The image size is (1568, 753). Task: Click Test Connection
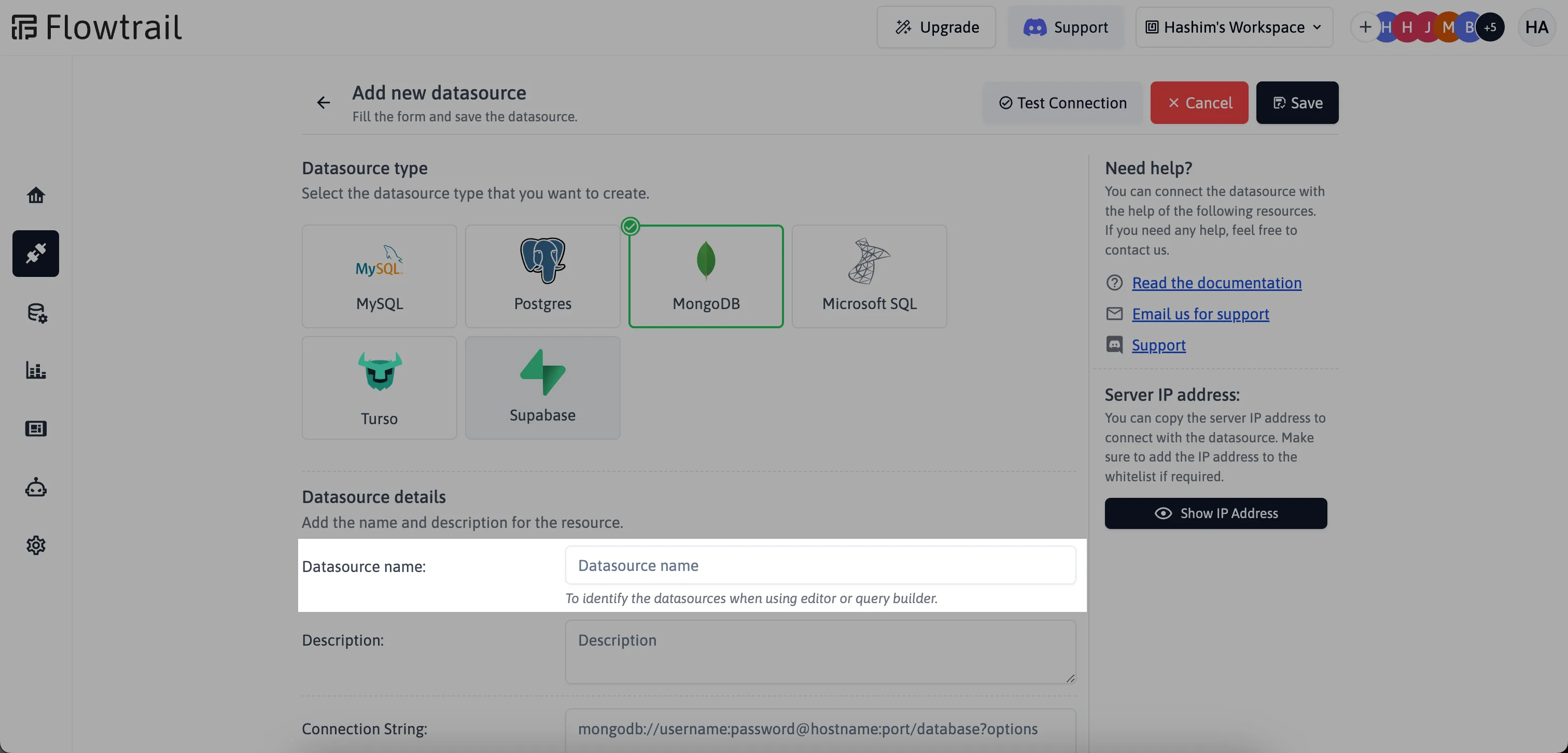tap(1063, 102)
